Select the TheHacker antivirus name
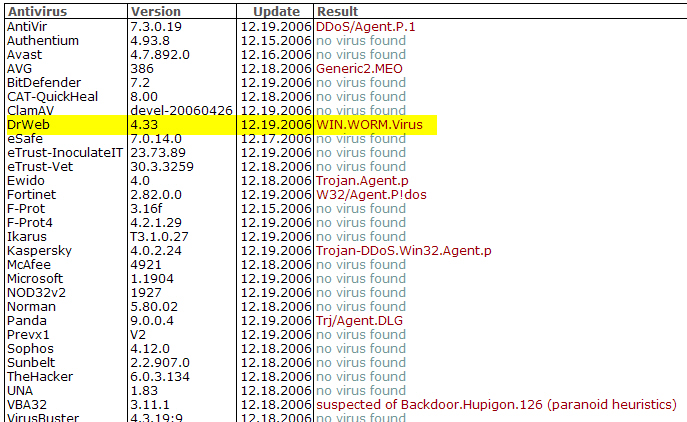 pos(40,377)
